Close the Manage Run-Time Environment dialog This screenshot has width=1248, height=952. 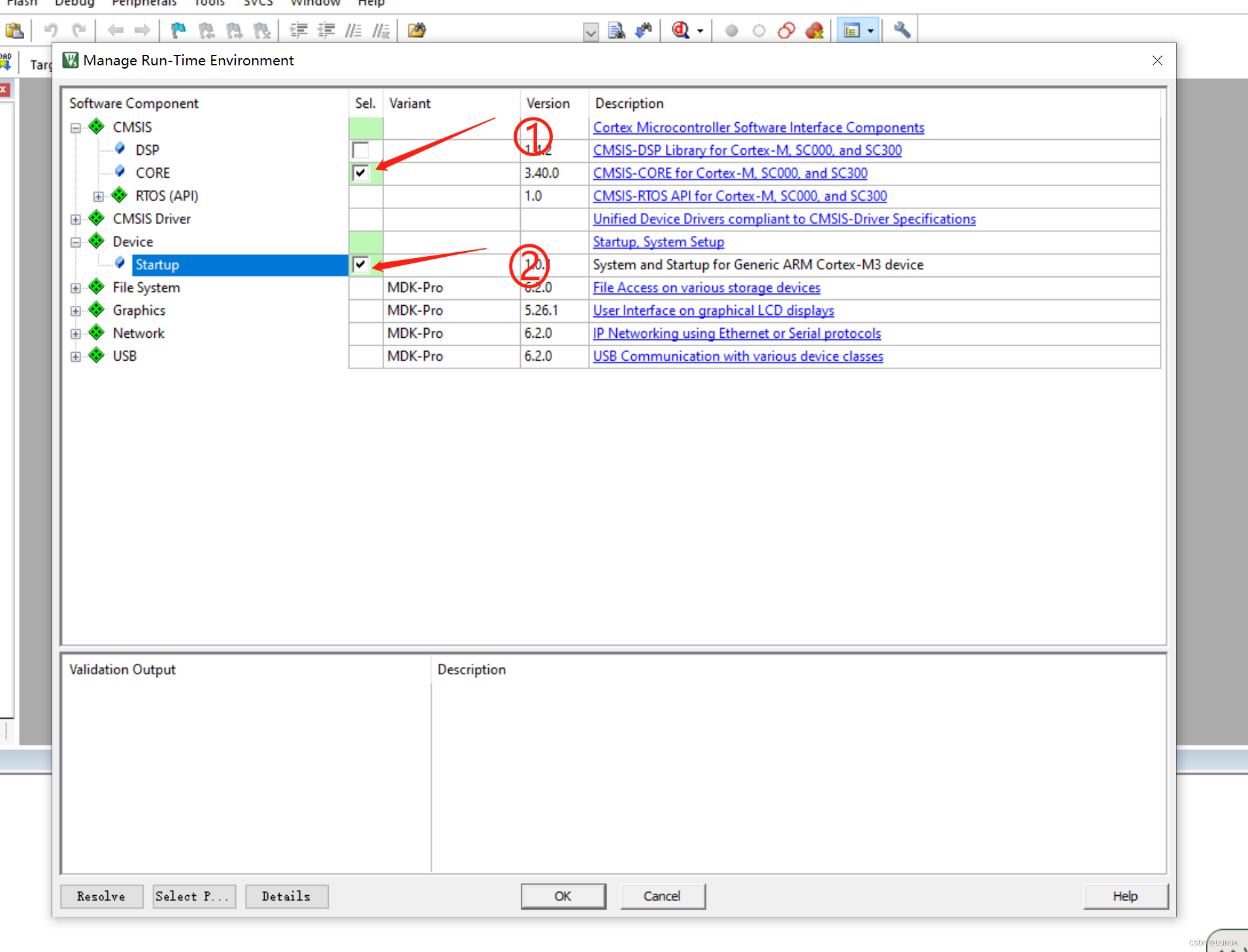1157,60
